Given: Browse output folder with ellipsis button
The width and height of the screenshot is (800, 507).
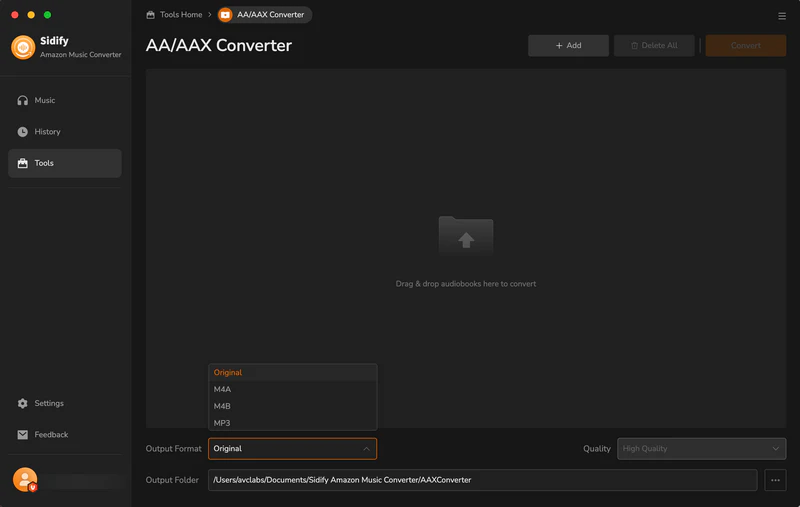Looking at the screenshot, I should pyautogui.click(x=775, y=480).
